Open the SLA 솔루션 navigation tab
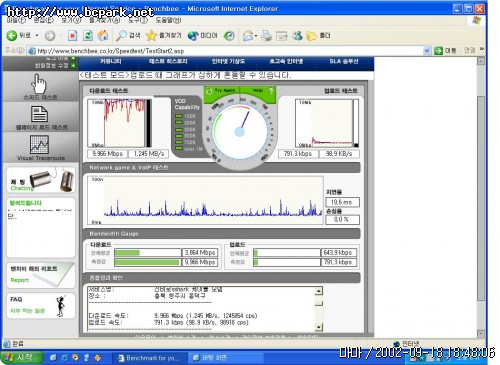The height and width of the screenshot is (365, 500). (x=344, y=62)
